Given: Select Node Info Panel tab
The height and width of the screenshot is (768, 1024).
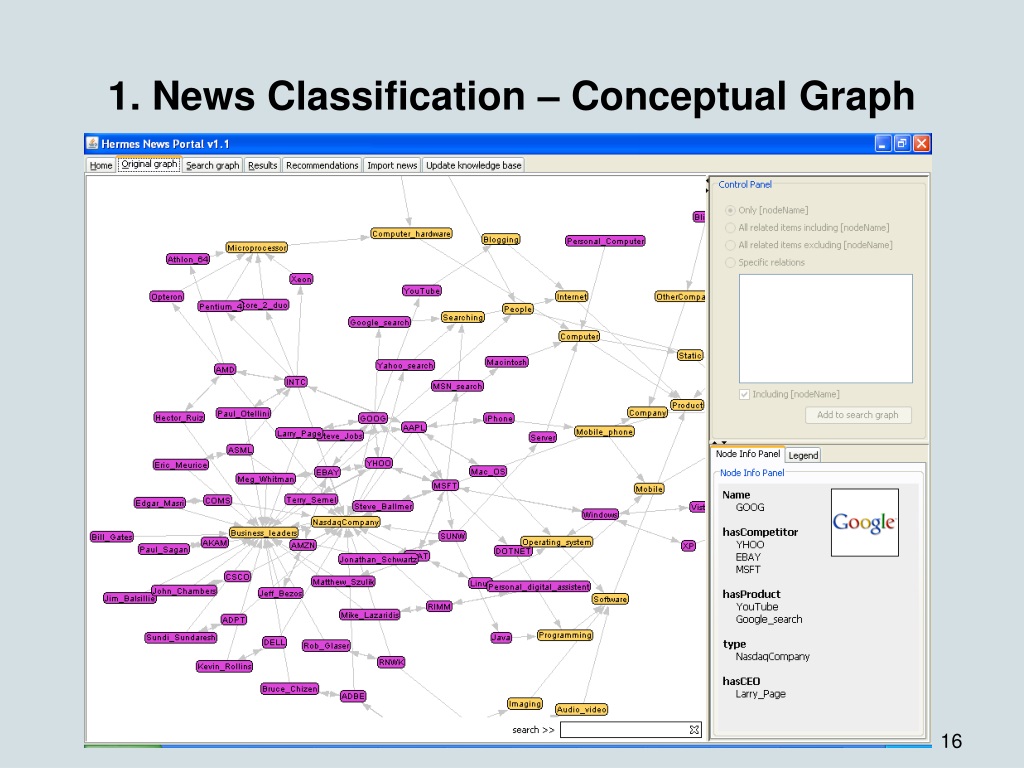Looking at the screenshot, I should (x=748, y=454).
